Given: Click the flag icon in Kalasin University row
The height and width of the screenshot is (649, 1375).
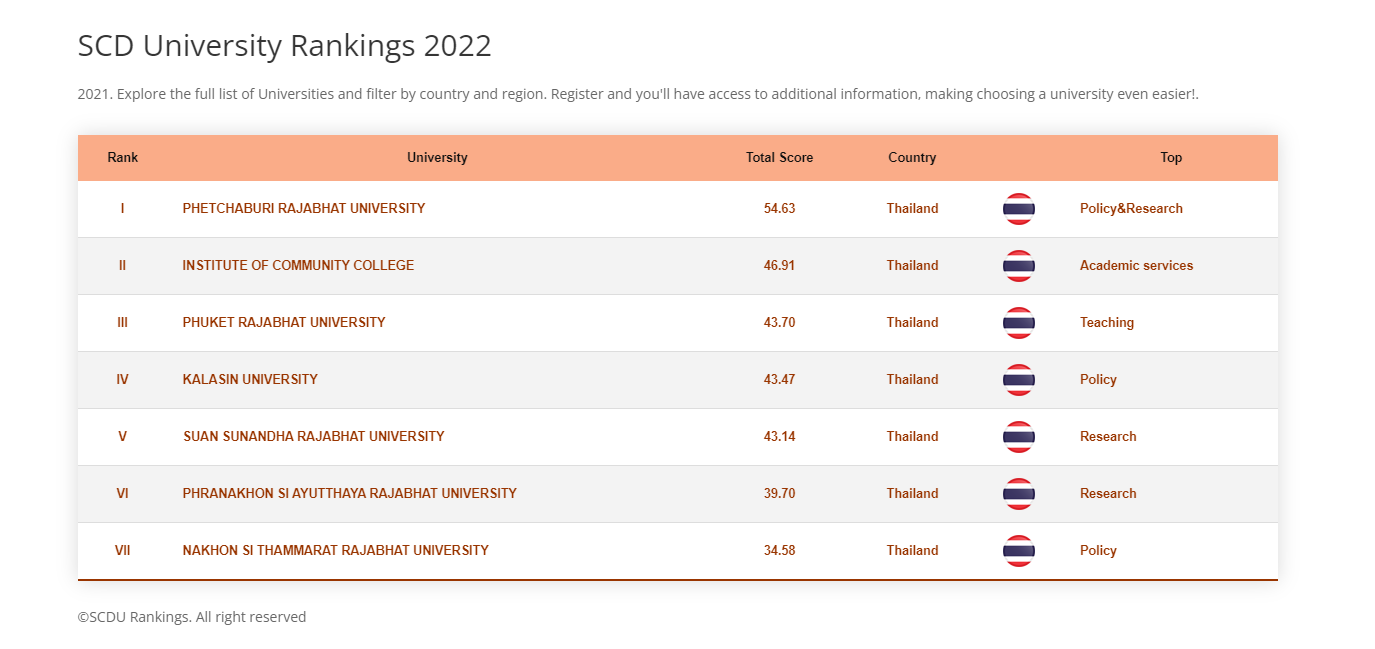Looking at the screenshot, I should 1018,380.
